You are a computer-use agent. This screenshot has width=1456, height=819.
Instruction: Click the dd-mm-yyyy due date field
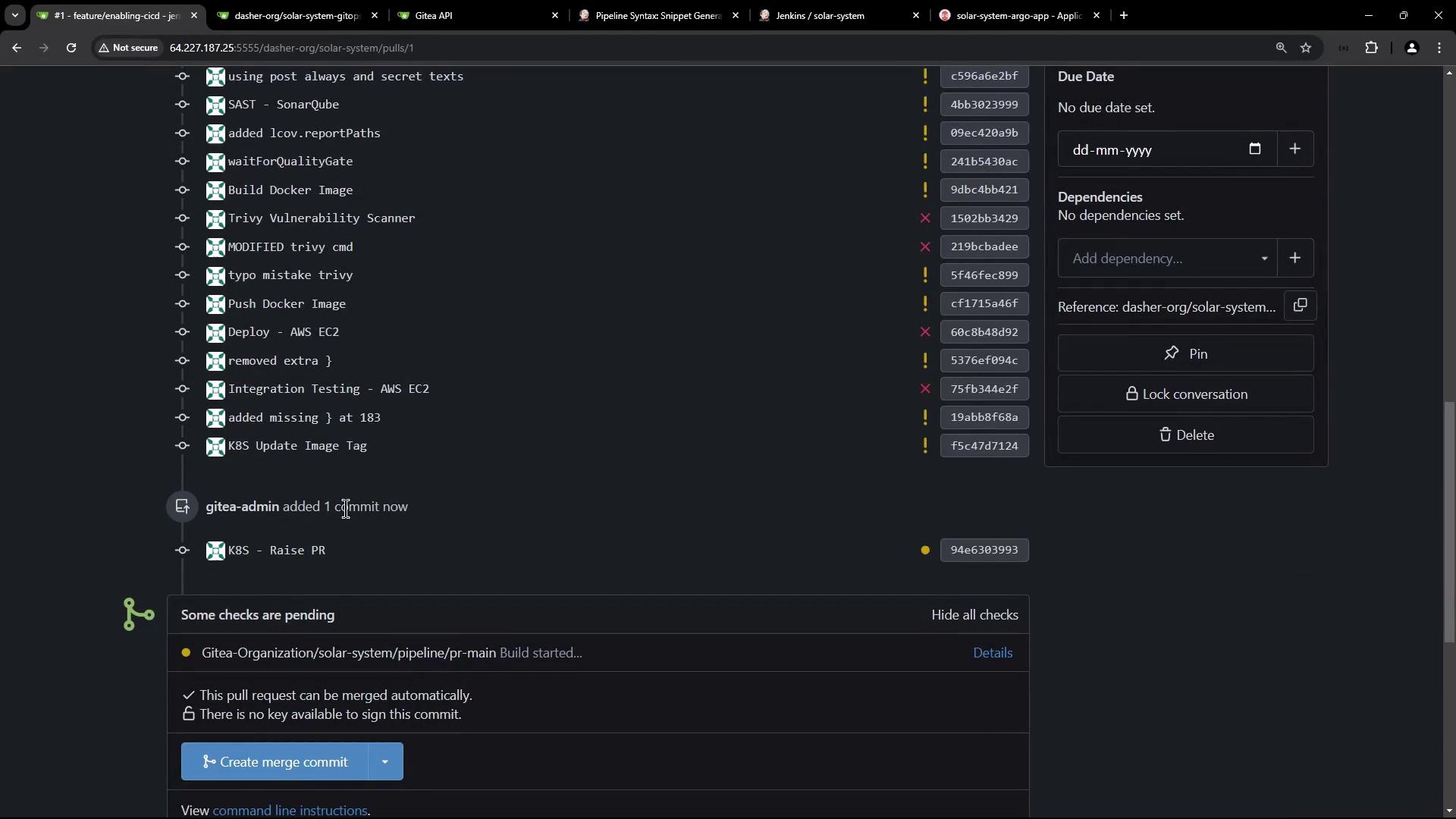tap(1153, 150)
